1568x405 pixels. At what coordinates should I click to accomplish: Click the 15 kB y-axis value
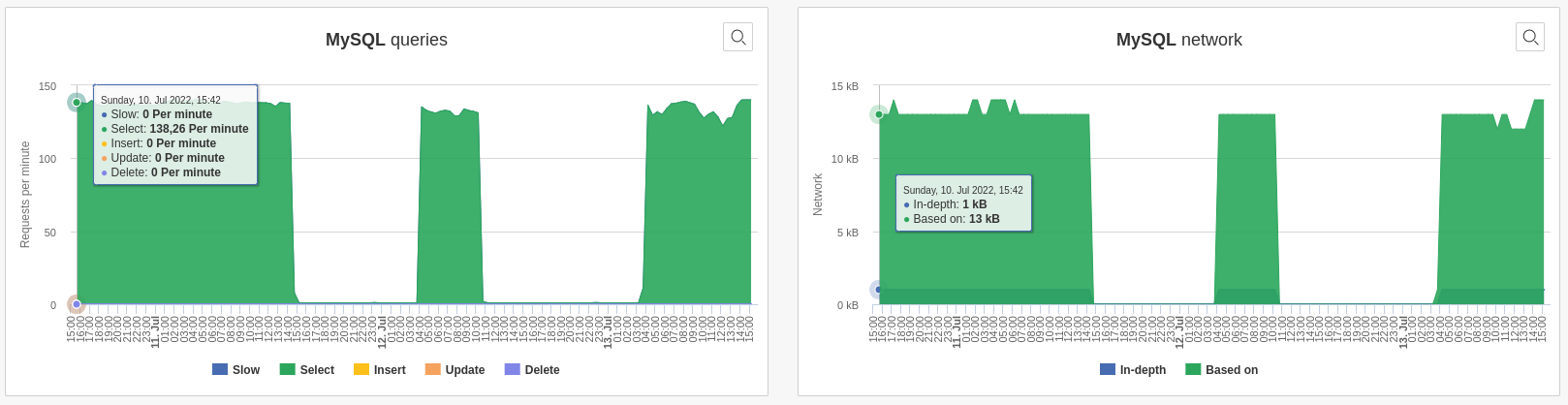tap(845, 86)
